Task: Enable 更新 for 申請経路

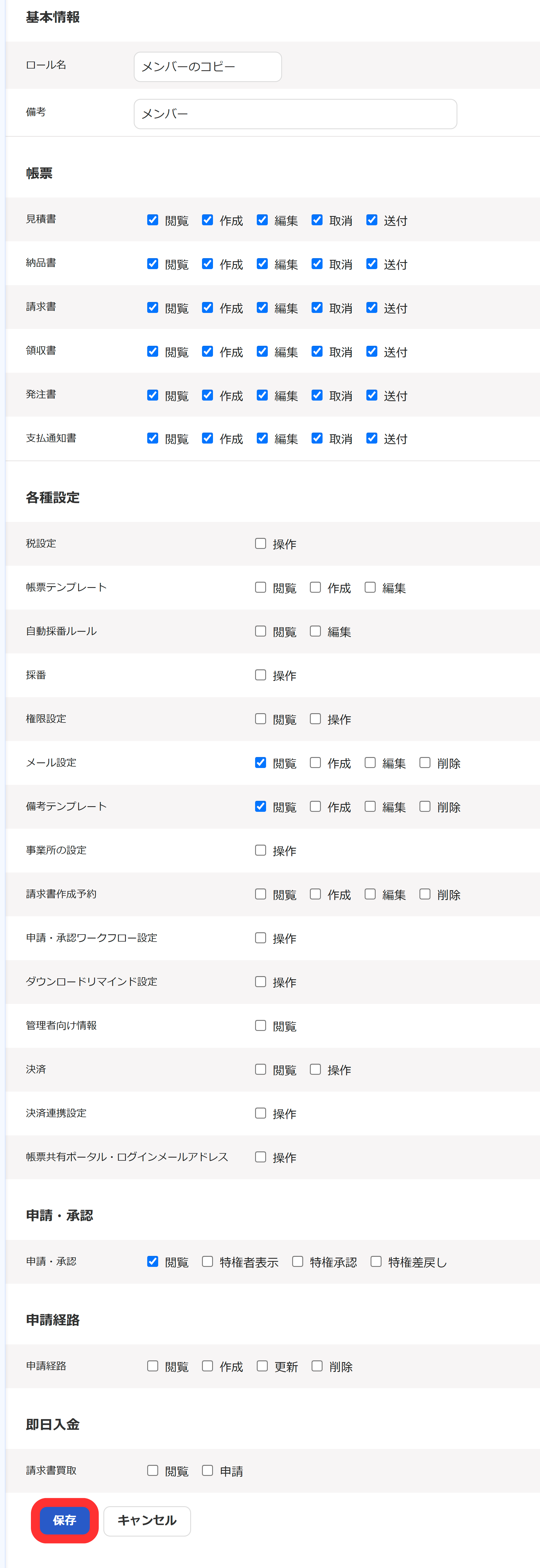Action: pyautogui.click(x=262, y=1367)
